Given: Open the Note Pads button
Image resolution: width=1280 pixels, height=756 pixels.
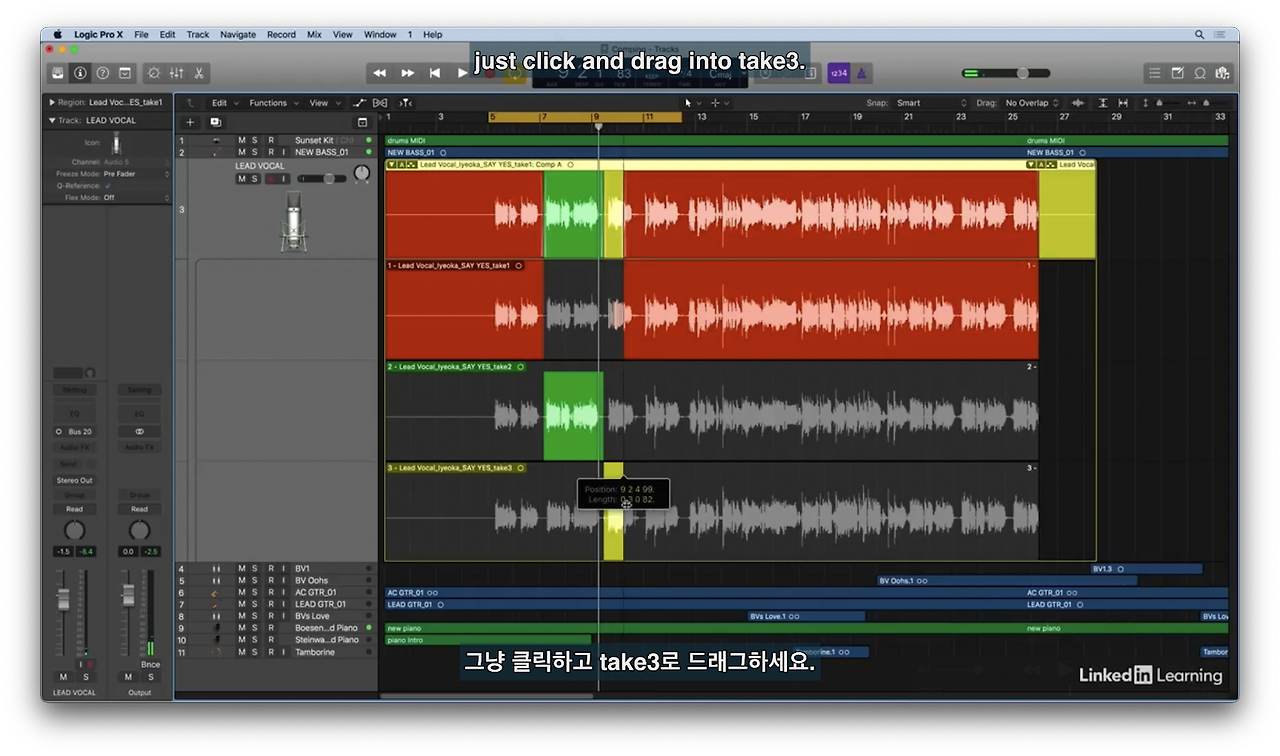Looking at the screenshot, I should point(1178,73).
